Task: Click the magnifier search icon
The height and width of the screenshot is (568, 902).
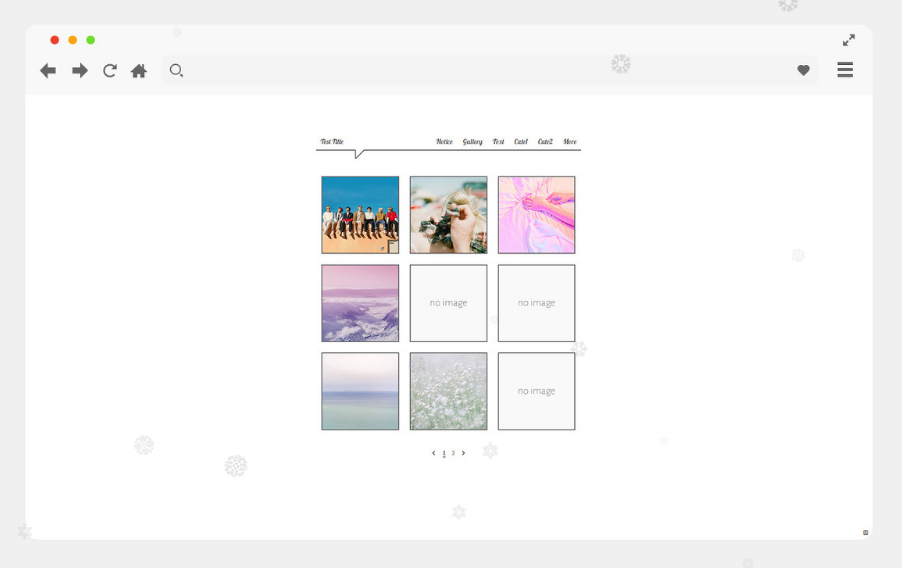Action: point(177,71)
